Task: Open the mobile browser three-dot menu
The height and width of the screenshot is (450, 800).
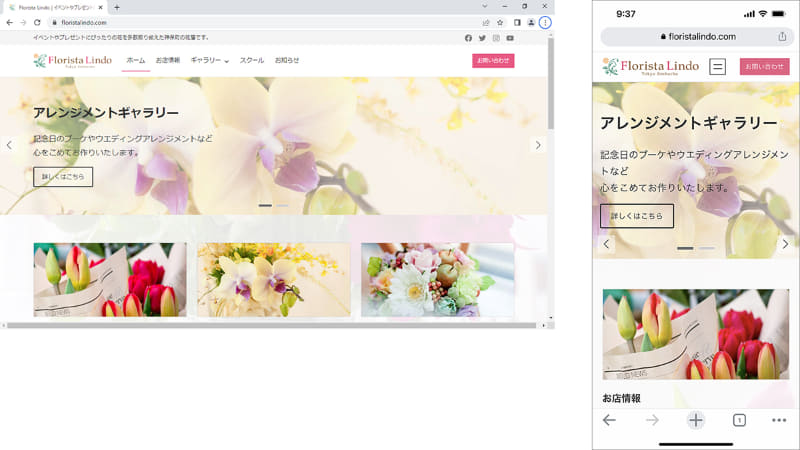Action: click(x=779, y=420)
